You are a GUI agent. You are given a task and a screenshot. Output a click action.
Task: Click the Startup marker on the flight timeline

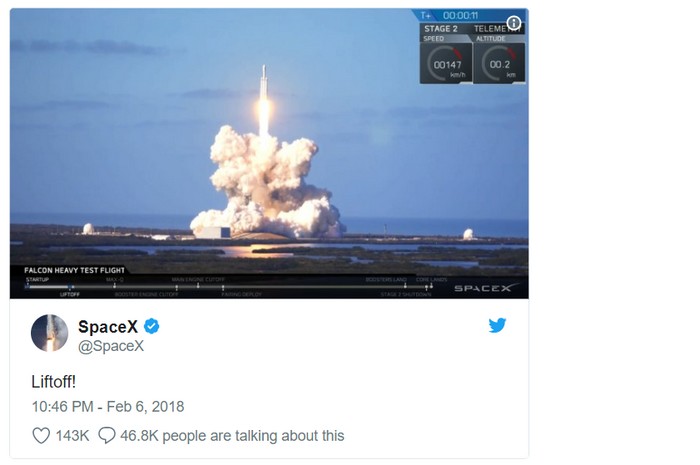pos(37,279)
